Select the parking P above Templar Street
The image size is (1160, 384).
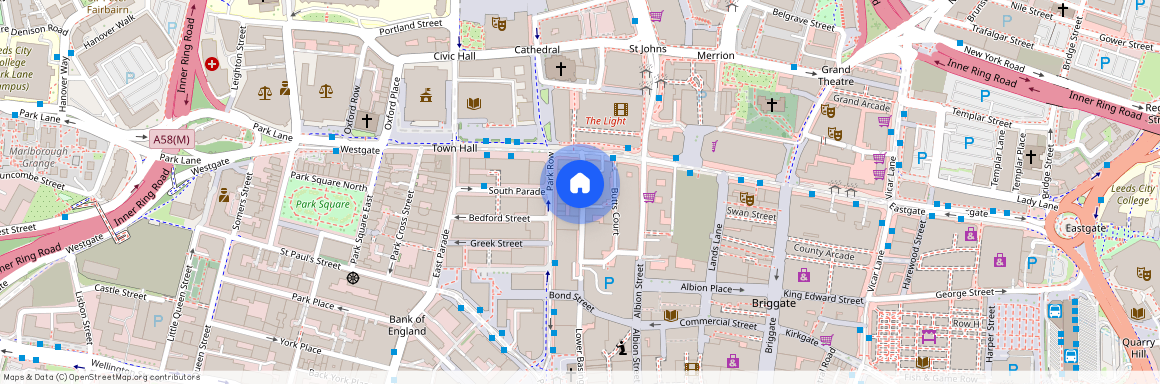click(x=985, y=95)
